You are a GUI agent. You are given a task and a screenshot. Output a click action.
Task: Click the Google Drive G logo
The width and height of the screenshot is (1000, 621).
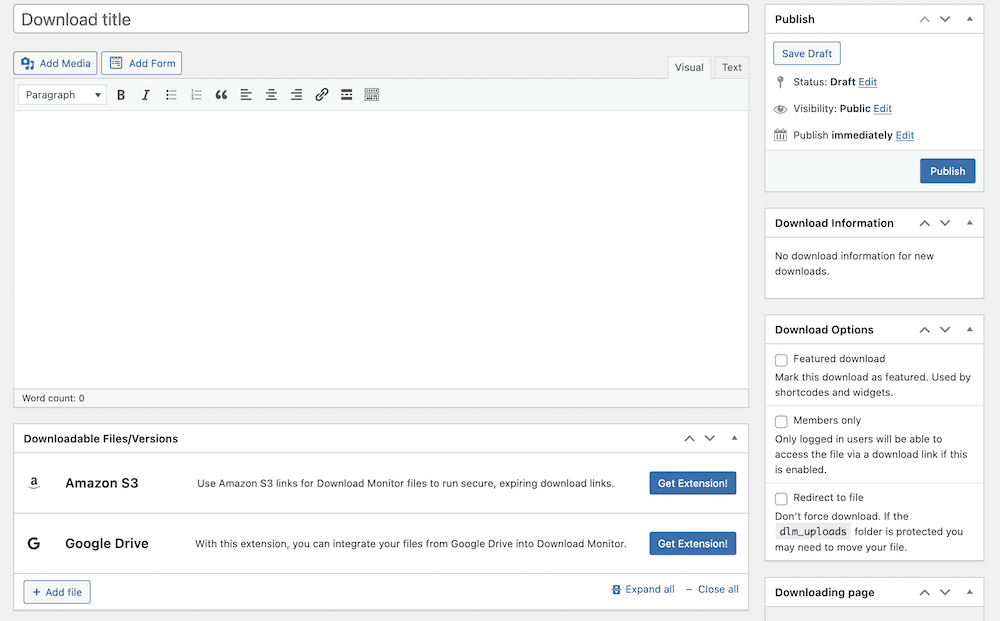[34, 543]
